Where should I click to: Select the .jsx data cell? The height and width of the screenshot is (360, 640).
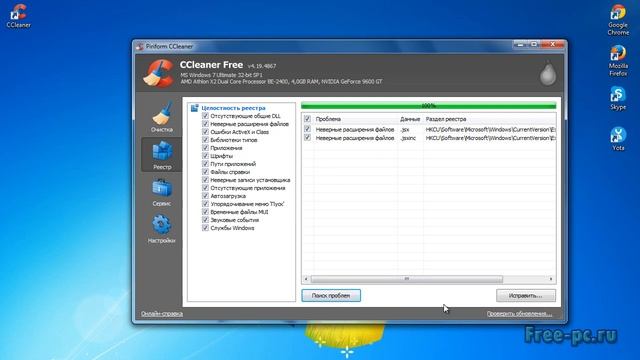405,129
